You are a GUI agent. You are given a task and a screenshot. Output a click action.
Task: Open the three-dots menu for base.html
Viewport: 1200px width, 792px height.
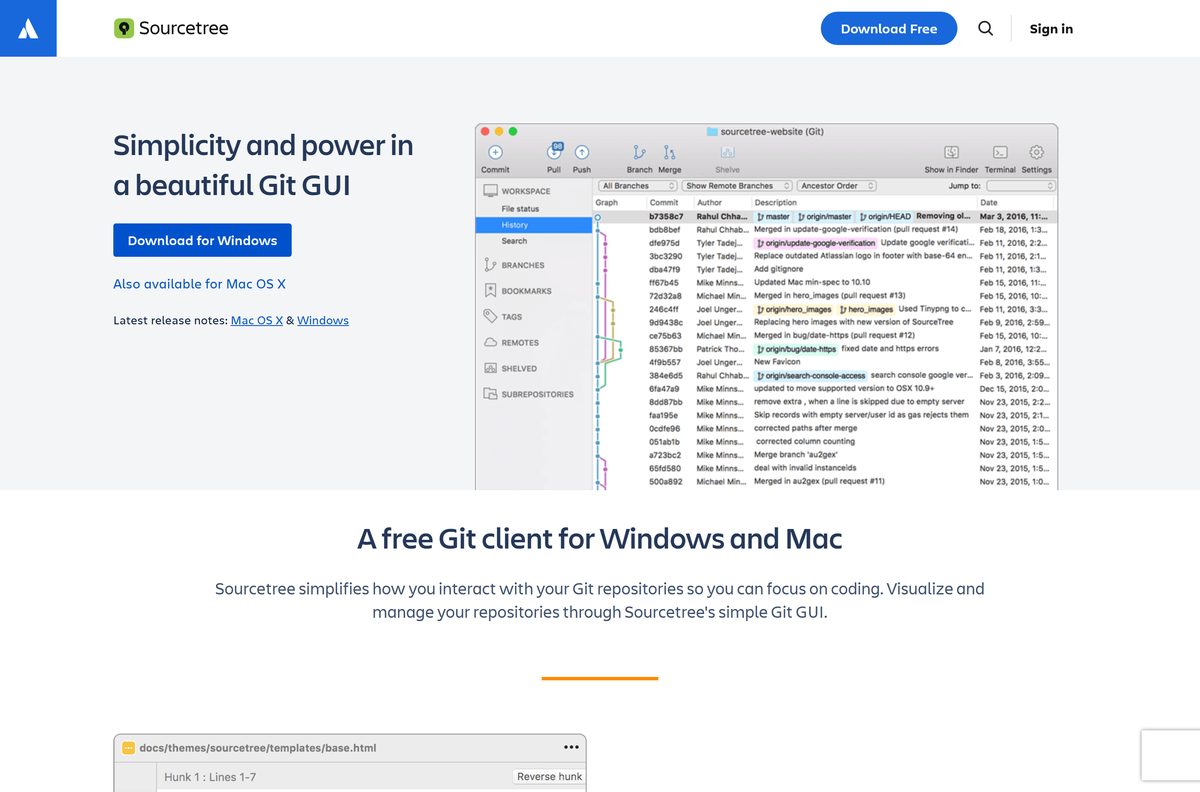pyautogui.click(x=571, y=747)
